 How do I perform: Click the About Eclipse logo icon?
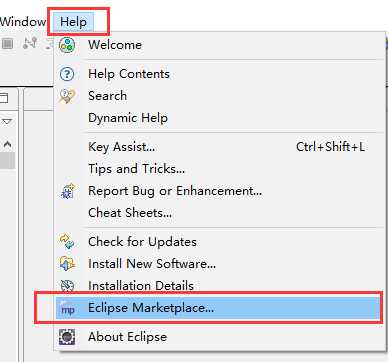pyautogui.click(x=67, y=337)
